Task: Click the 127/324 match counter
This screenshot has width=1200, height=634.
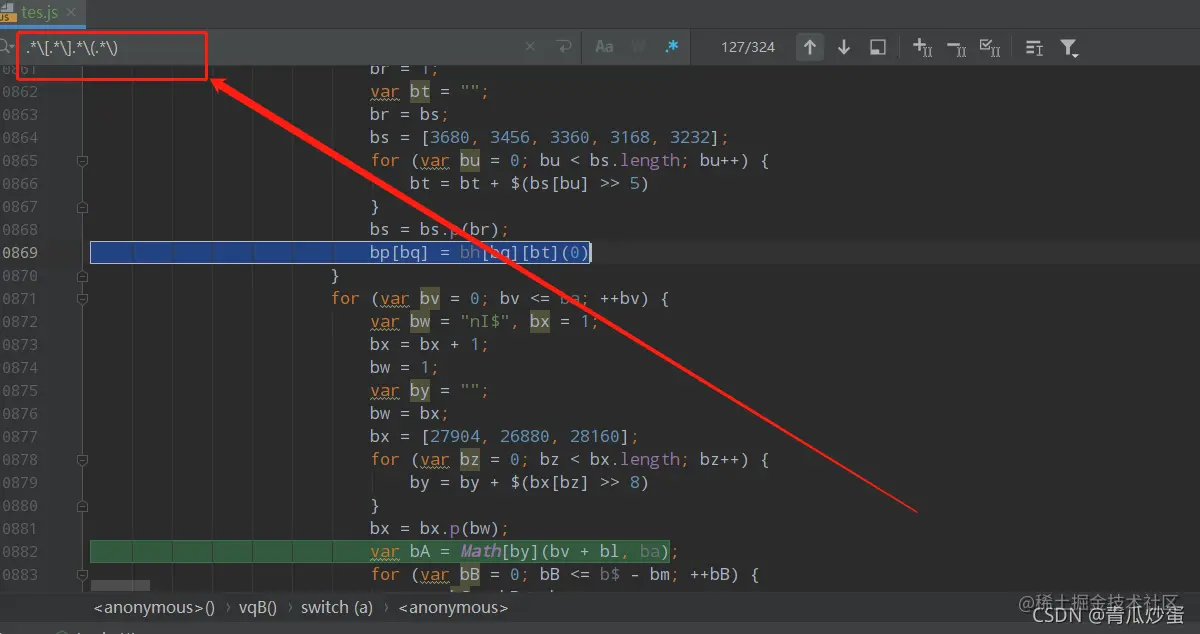Action: tap(748, 47)
